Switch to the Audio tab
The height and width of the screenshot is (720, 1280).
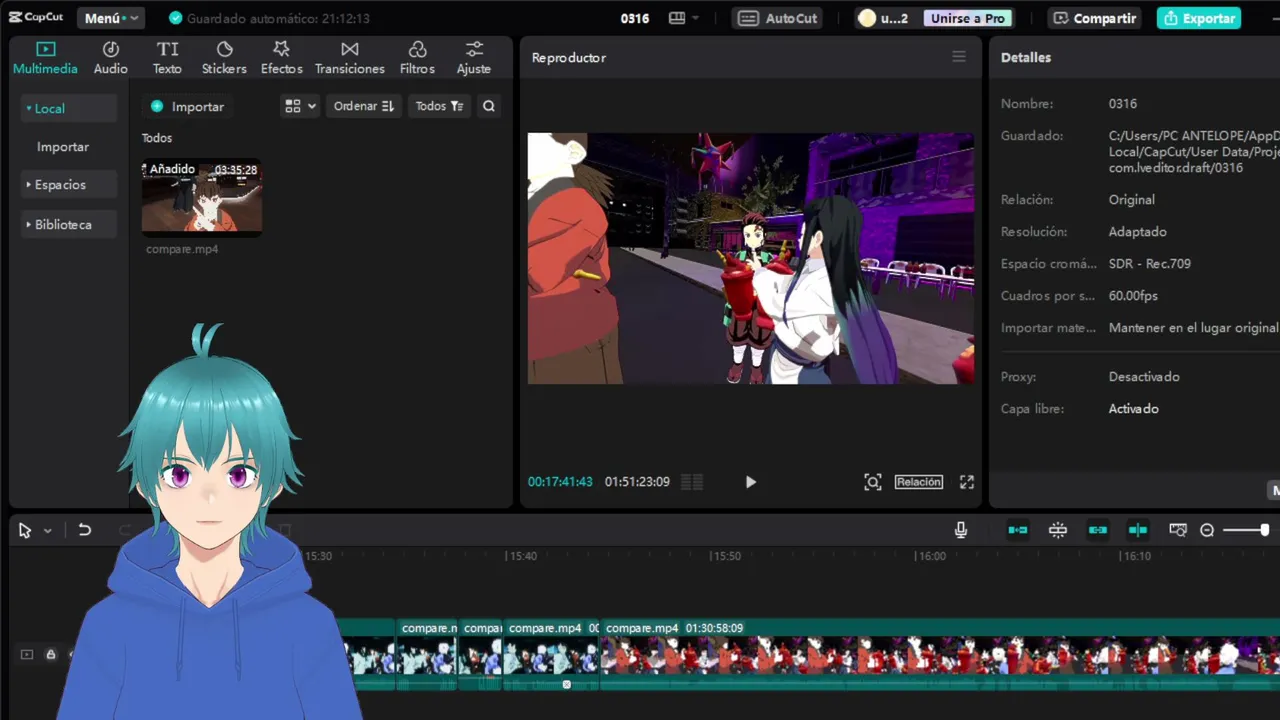tap(111, 58)
